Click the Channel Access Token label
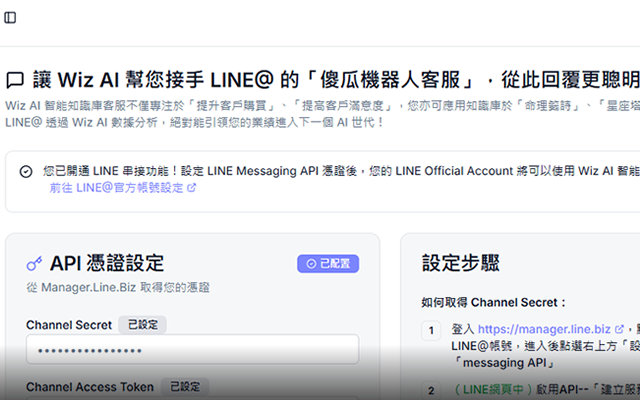The width and height of the screenshot is (640, 400). (x=90, y=386)
